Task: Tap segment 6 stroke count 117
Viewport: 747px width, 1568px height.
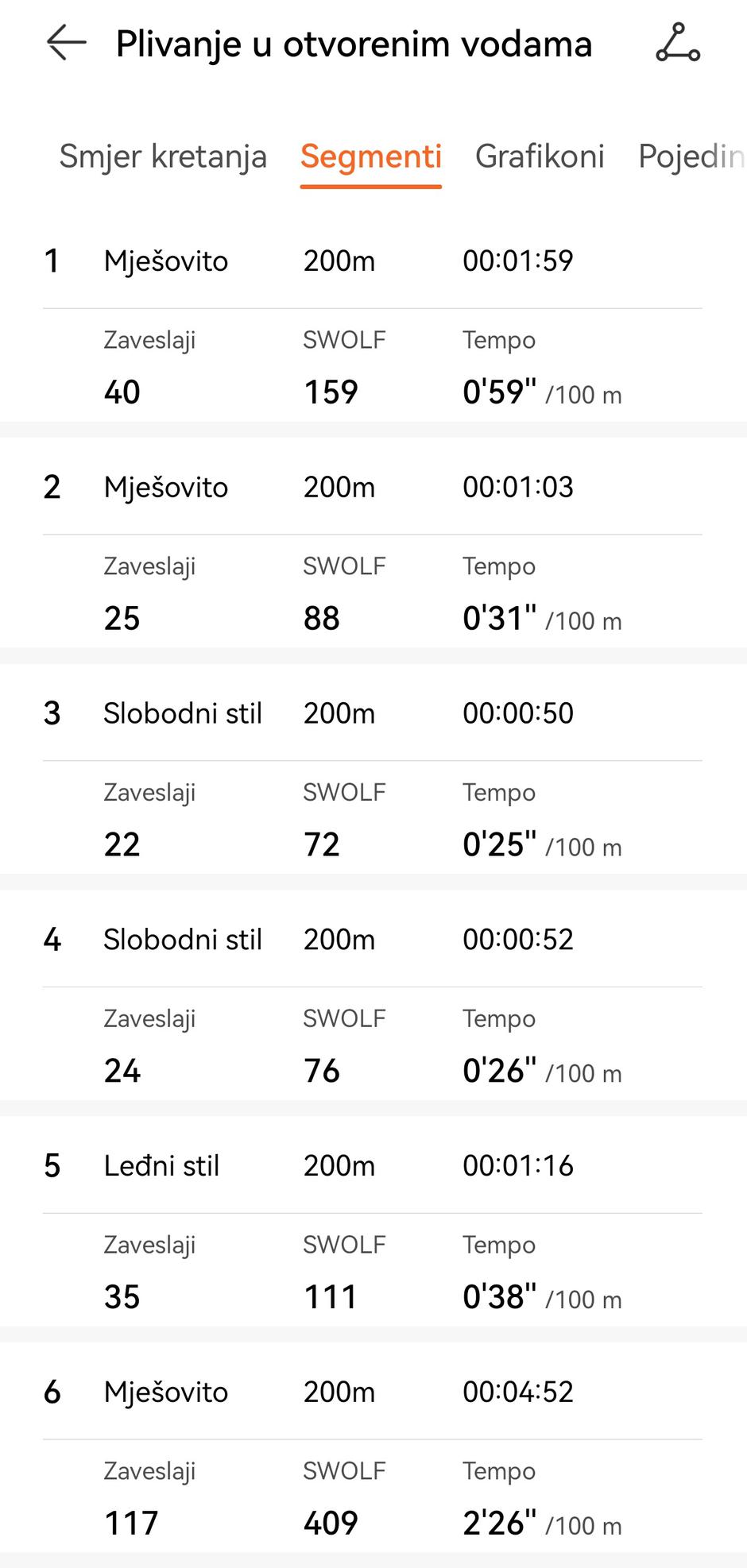Action: pos(131,1524)
